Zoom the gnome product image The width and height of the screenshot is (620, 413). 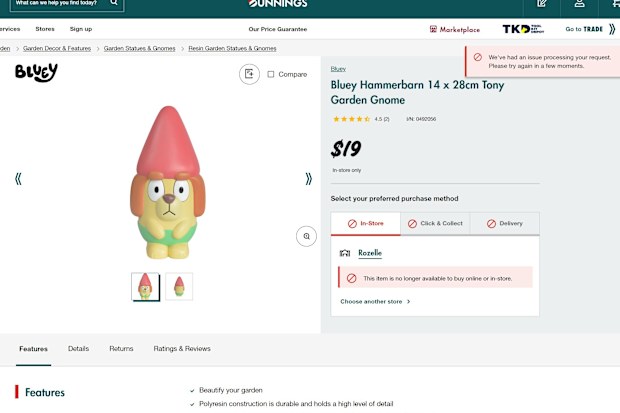coord(306,236)
